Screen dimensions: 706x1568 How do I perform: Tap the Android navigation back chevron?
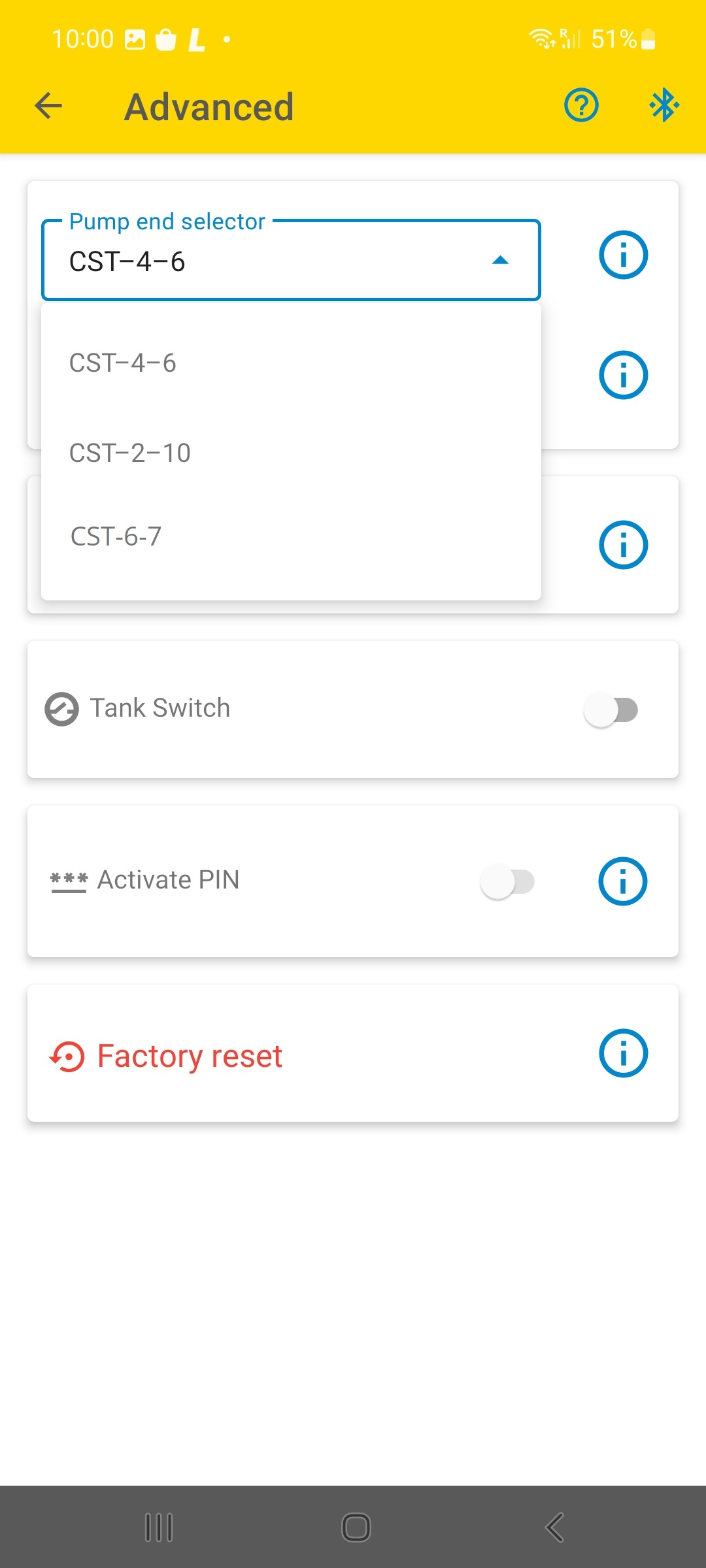554,1527
